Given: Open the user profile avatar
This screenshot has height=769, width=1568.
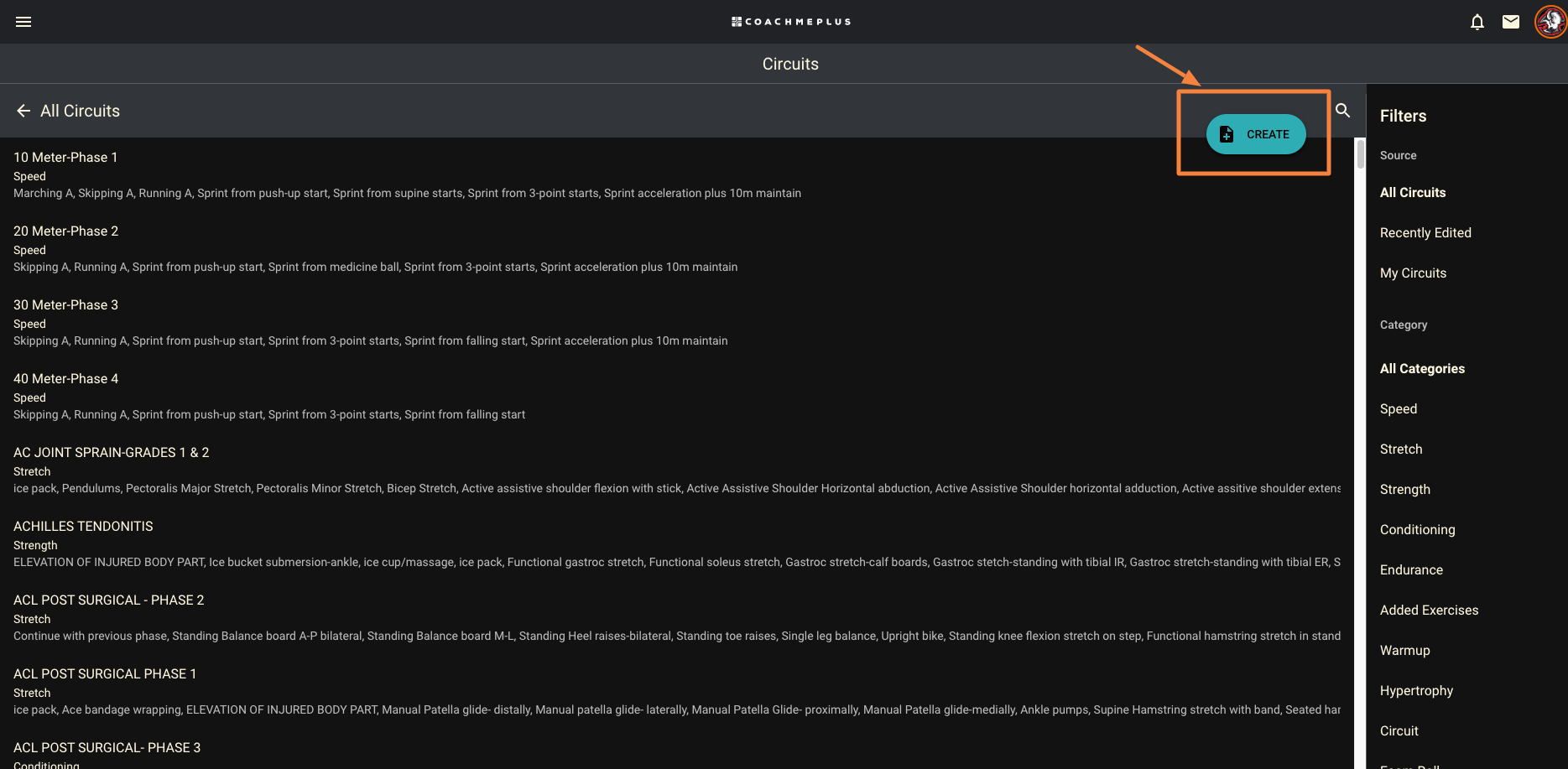Looking at the screenshot, I should 1550,22.
